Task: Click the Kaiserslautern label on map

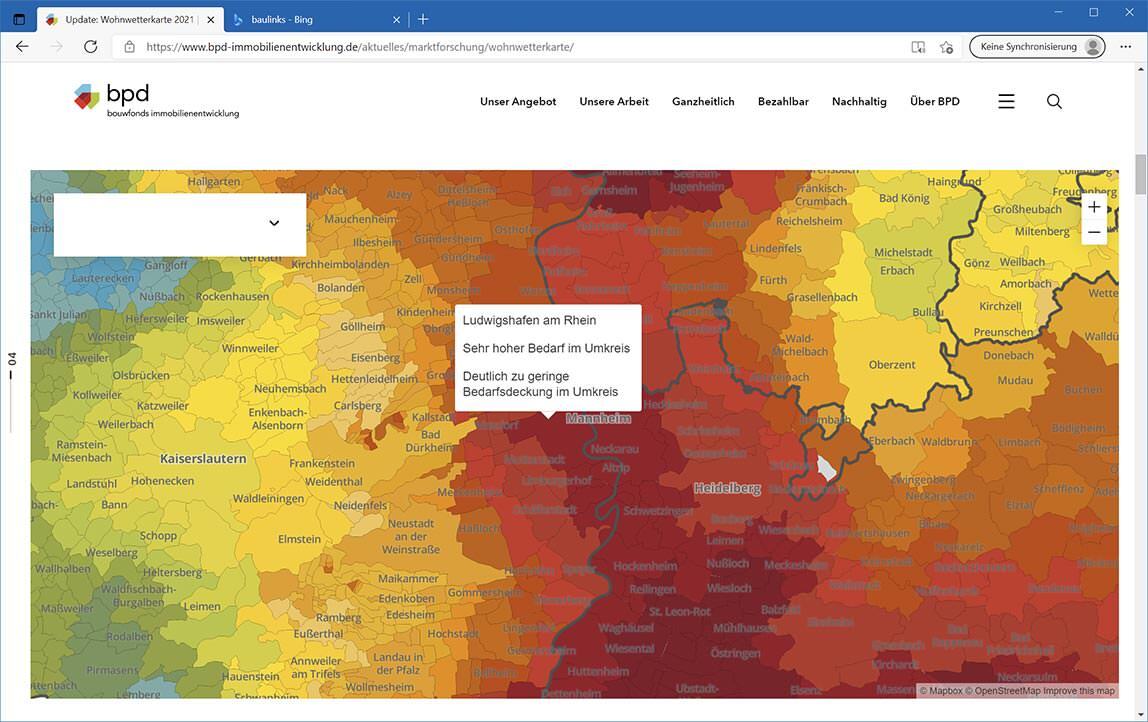Action: pos(203,459)
